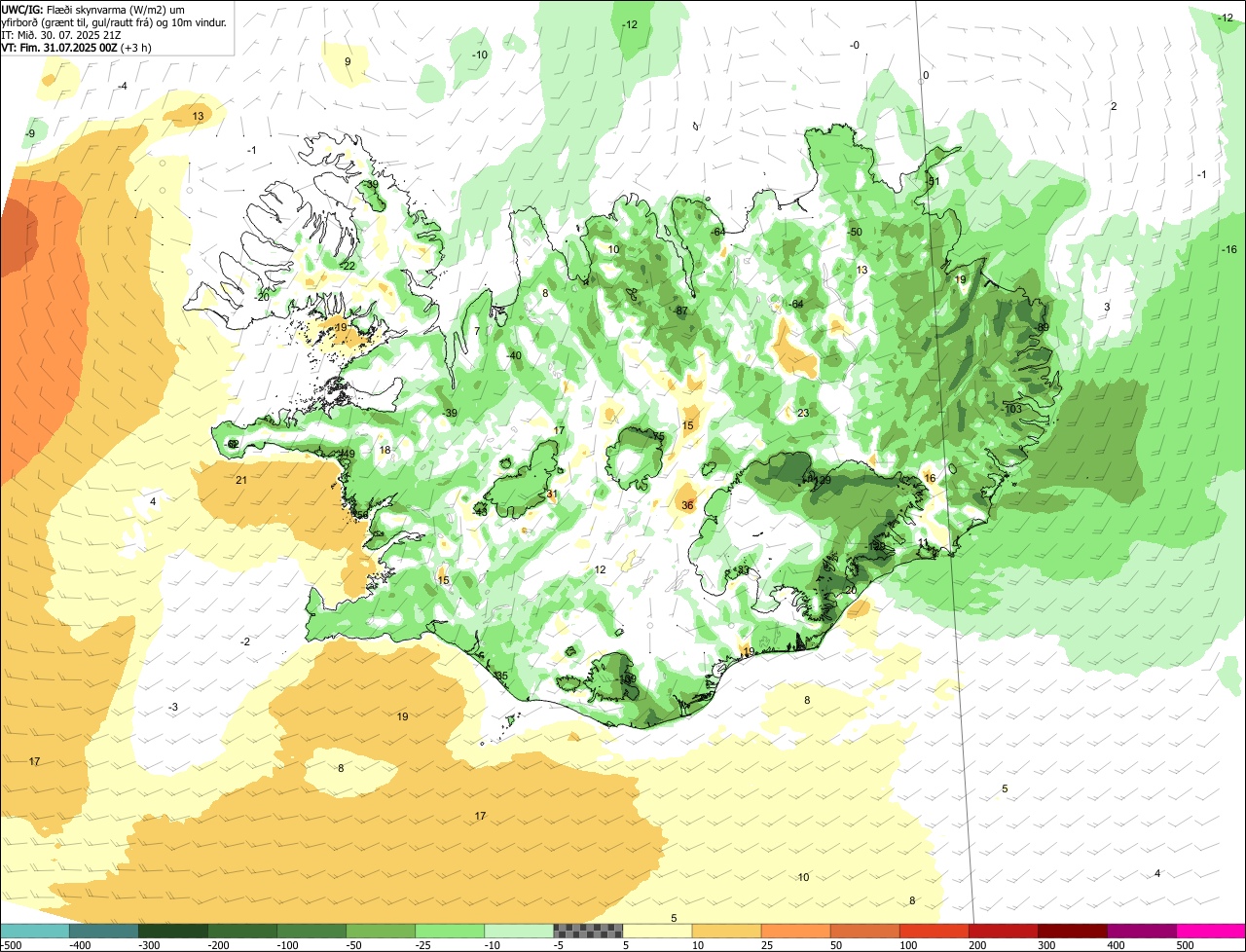1246x952 pixels.
Task: Click the light green legend swatch at -25
Action: point(450,931)
